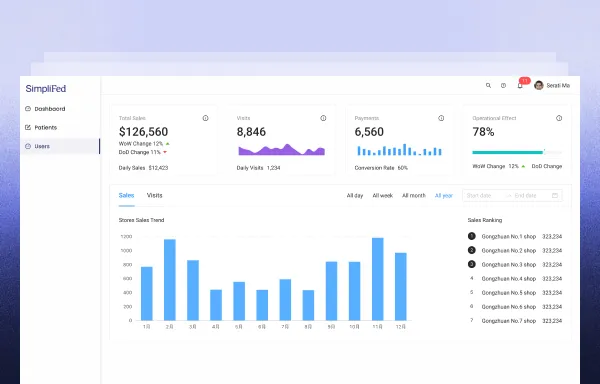Image resolution: width=600 pixels, height=384 pixels.
Task: Click the 12月 bar in sales chart
Action: point(401,286)
